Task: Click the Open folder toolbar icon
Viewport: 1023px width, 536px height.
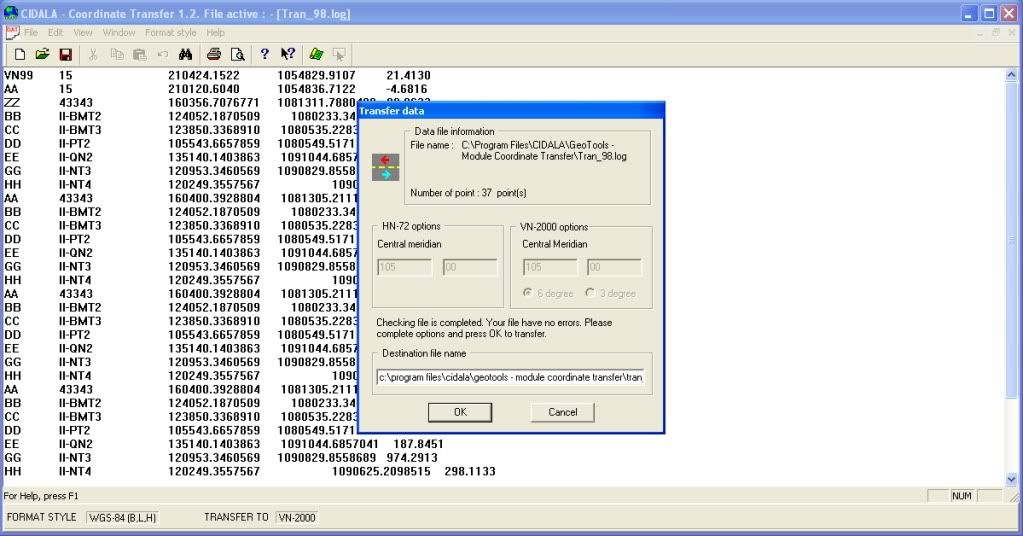Action: click(x=42, y=55)
